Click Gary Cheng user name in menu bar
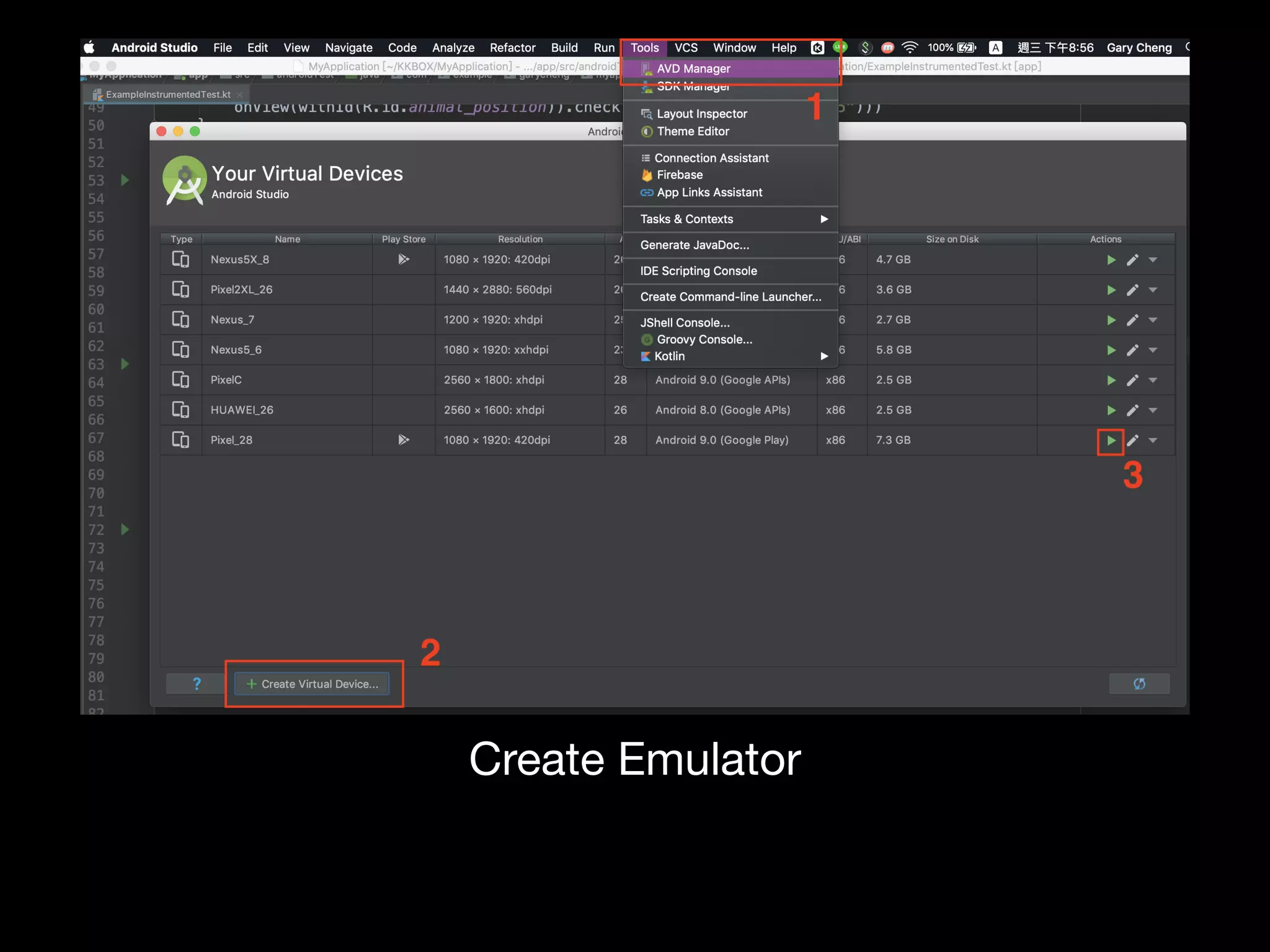 [1139, 48]
